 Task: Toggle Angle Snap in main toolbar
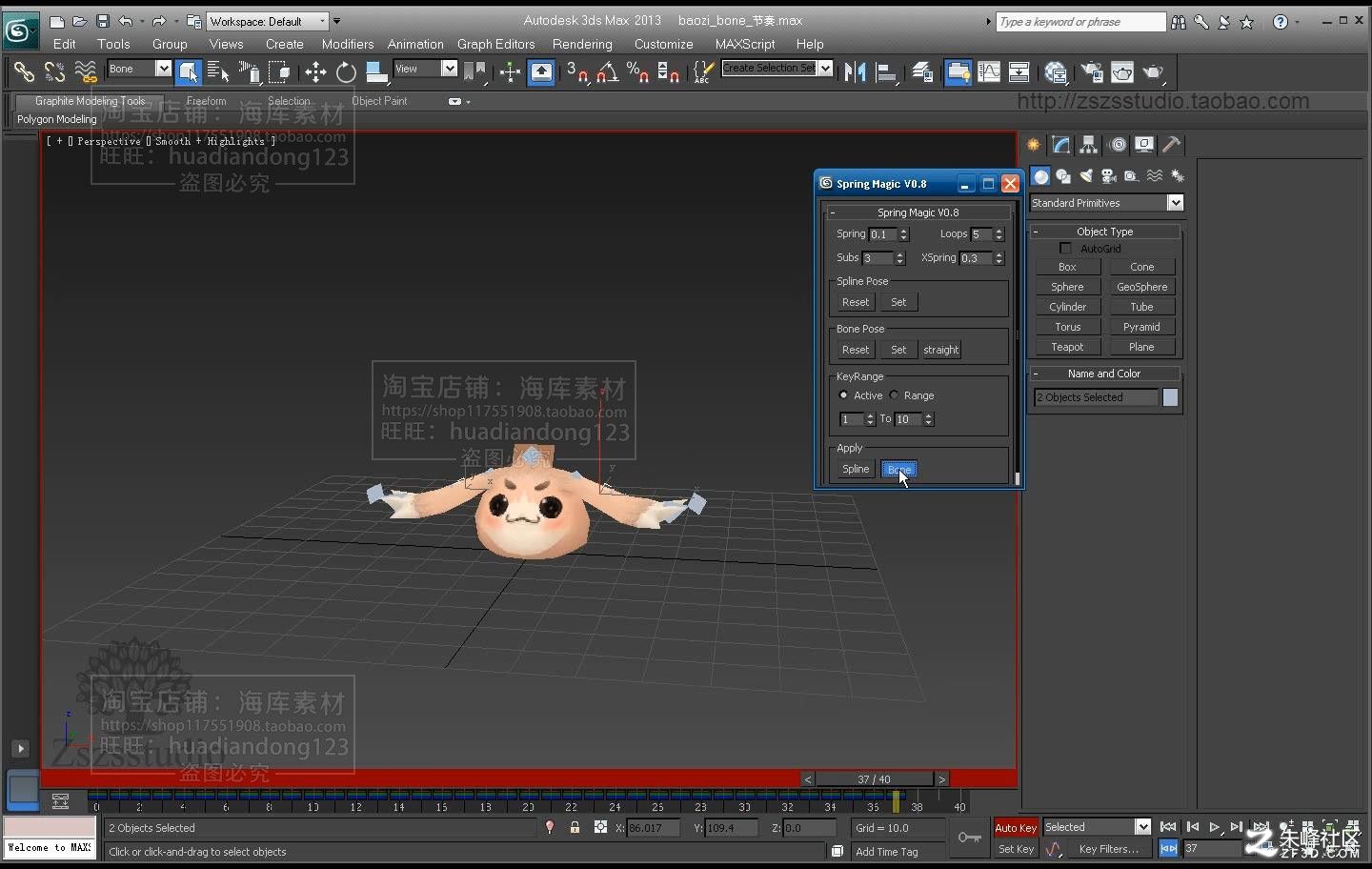607,71
